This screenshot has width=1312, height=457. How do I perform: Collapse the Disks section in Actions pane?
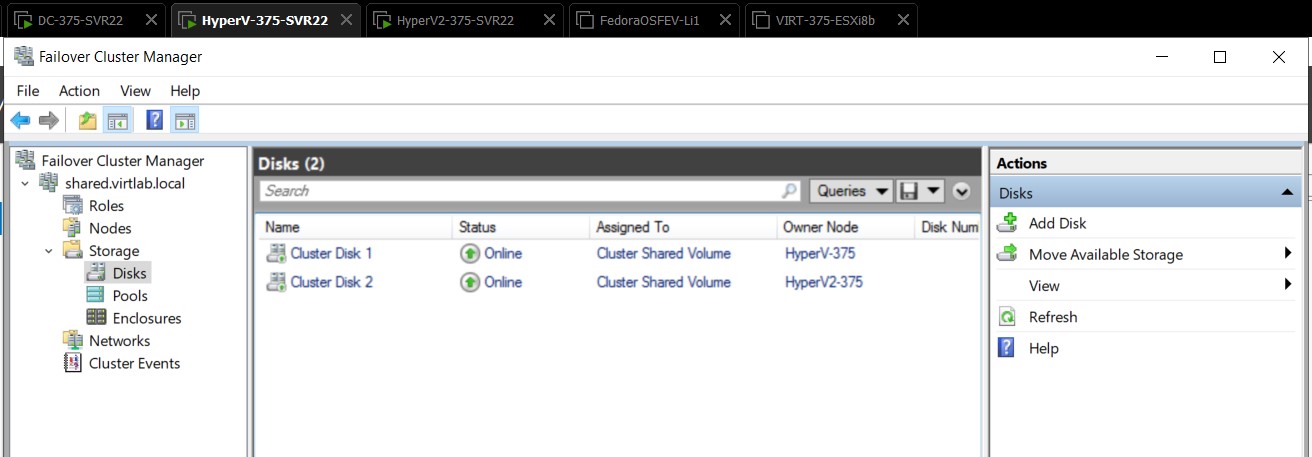tap(1285, 193)
